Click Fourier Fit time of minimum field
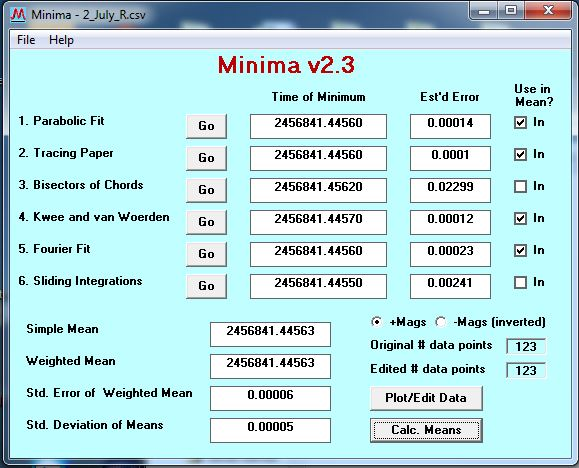Viewport: 579px width, 468px height. coord(318,254)
